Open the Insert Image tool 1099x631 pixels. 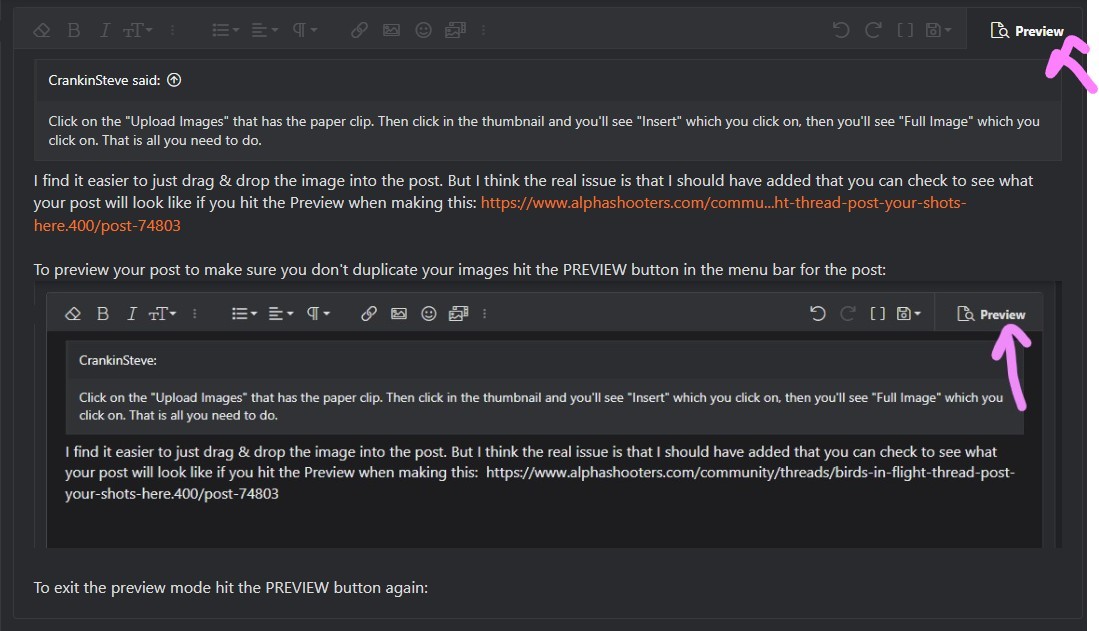point(392,30)
